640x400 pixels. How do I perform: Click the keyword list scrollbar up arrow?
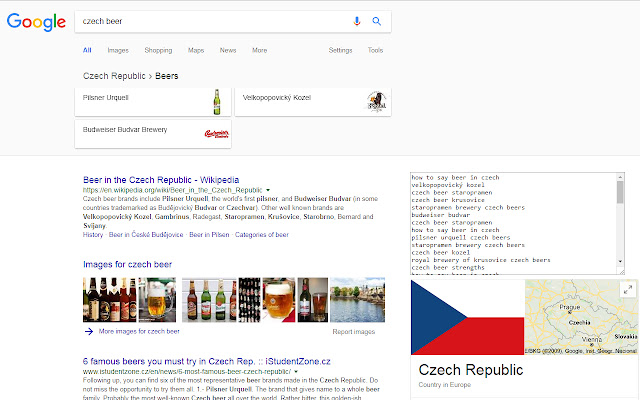tap(620, 177)
